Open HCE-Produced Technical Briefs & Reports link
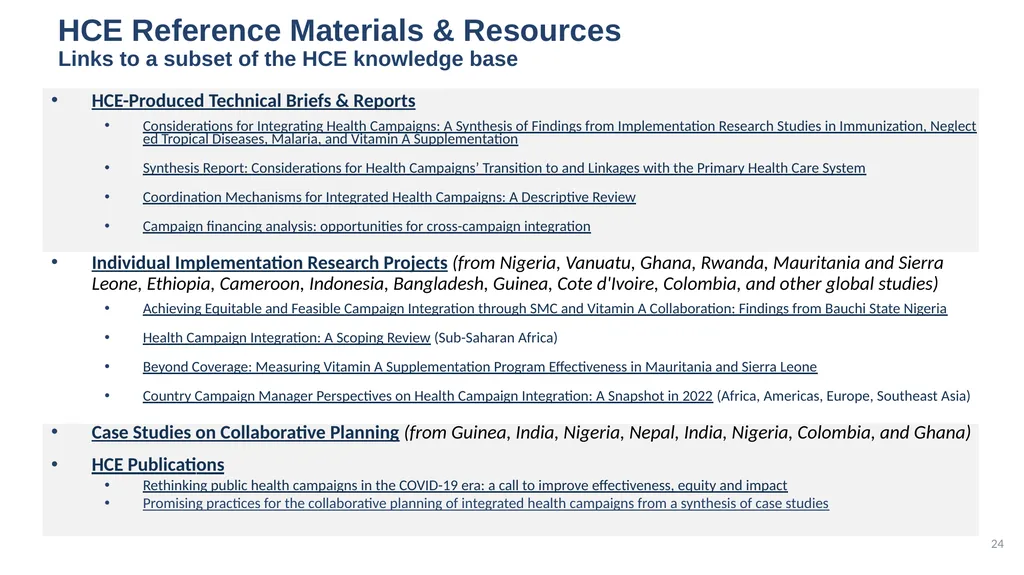 [x=253, y=101]
